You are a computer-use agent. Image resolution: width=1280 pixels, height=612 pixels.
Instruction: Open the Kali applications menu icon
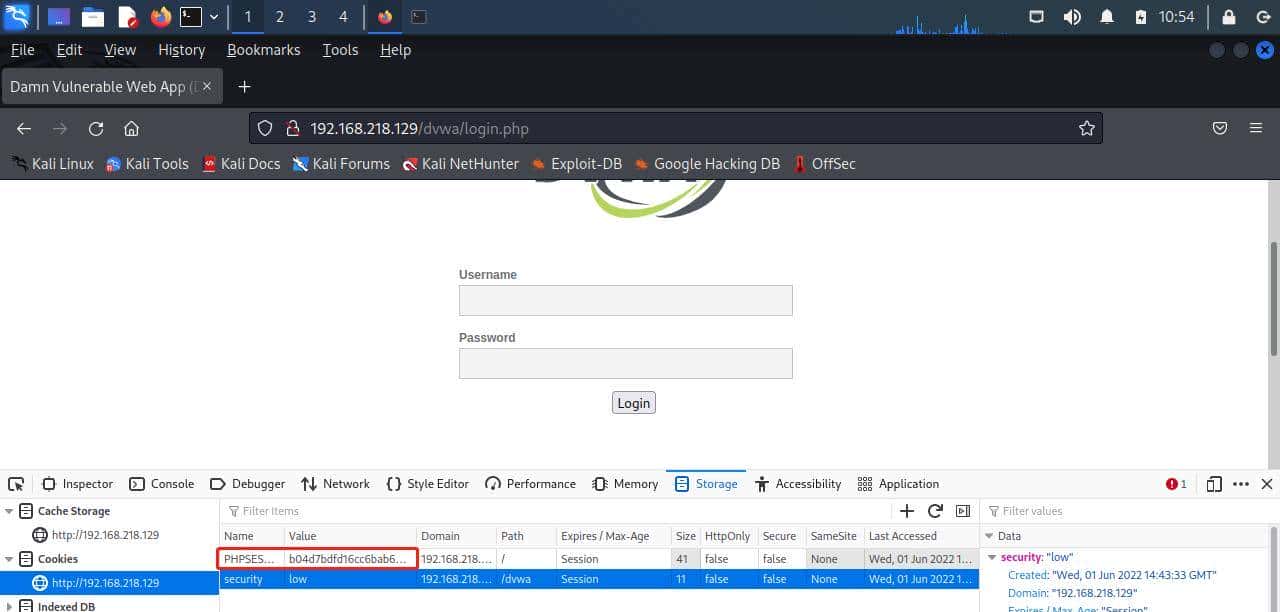[17, 16]
